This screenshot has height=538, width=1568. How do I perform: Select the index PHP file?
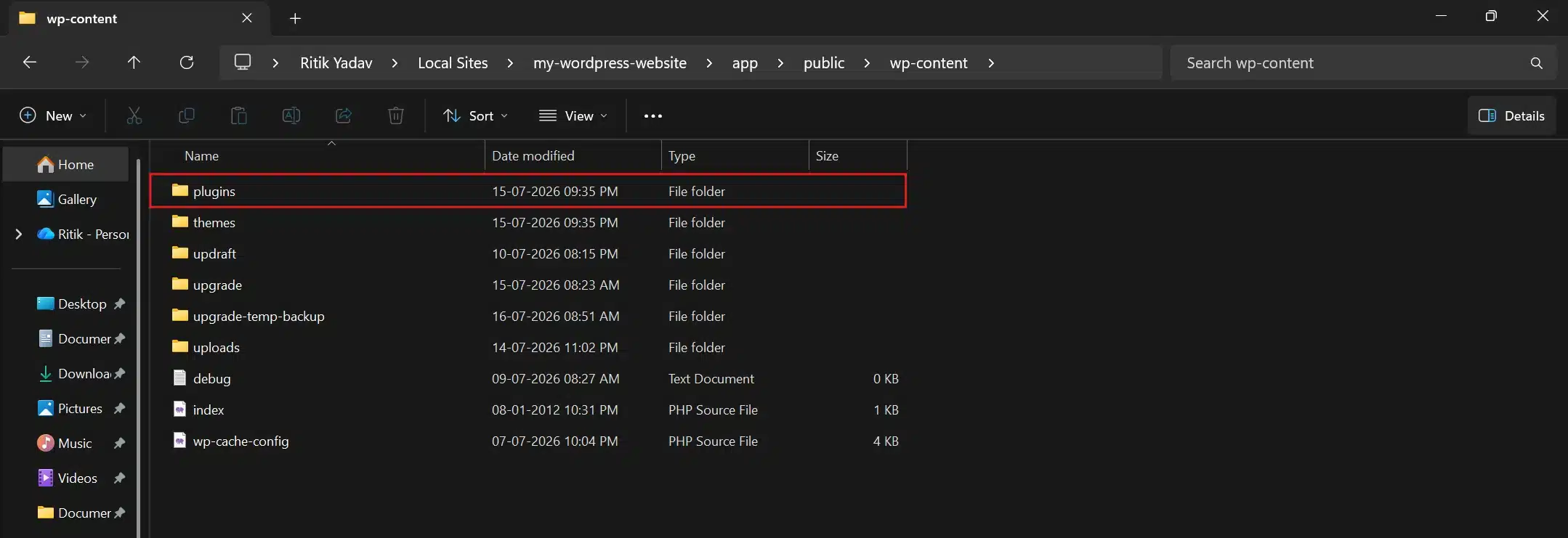pyautogui.click(x=528, y=409)
